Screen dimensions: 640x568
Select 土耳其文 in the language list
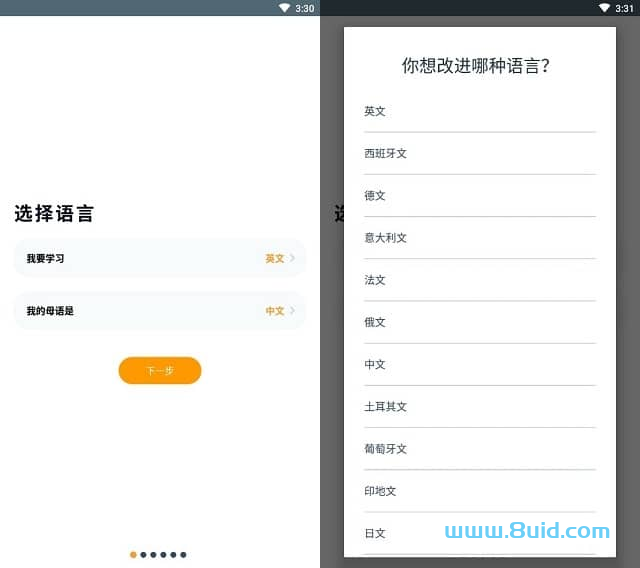coord(480,407)
